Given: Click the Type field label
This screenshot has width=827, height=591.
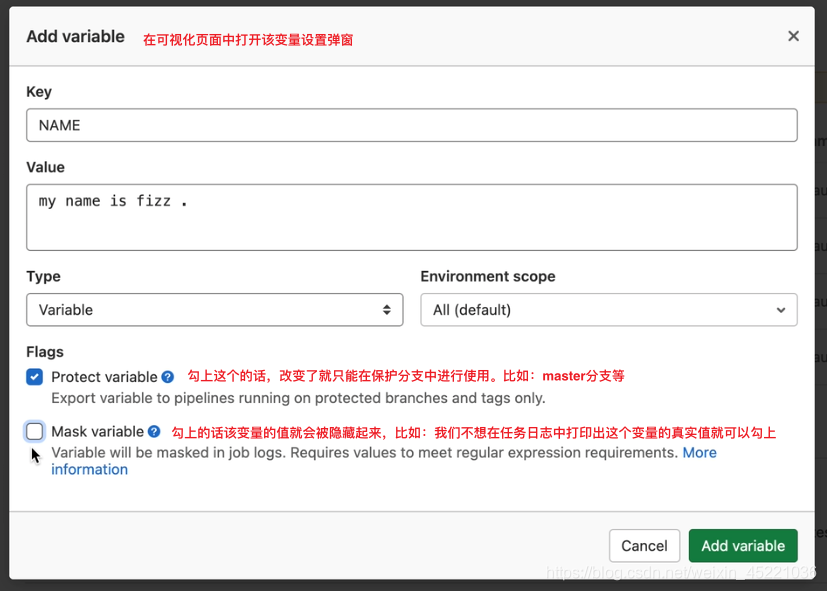Looking at the screenshot, I should (x=43, y=276).
